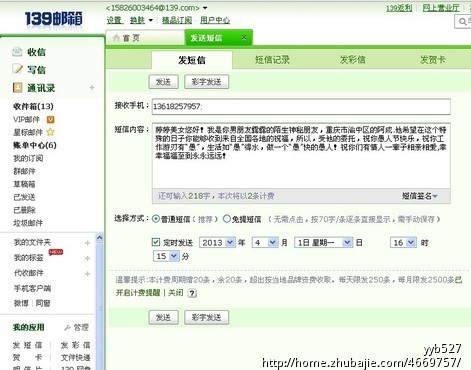Close the 发送短信 tab with the X
The height and width of the screenshot is (370, 471).
[x=244, y=38]
